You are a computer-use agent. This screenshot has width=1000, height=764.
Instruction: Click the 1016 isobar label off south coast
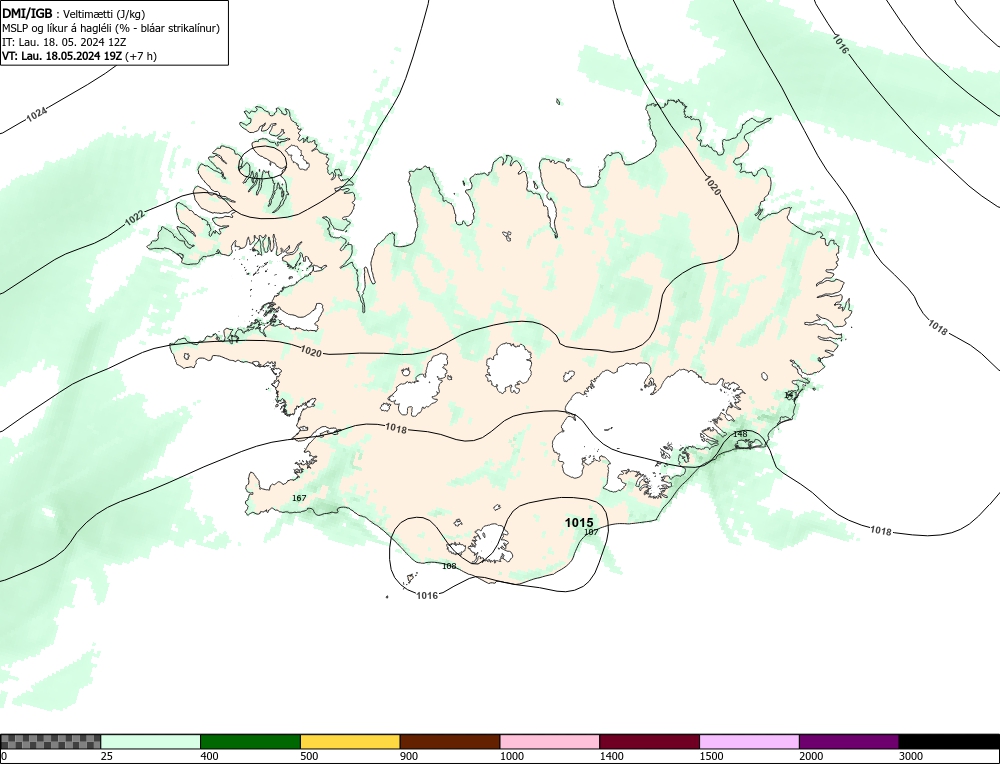coord(427,596)
